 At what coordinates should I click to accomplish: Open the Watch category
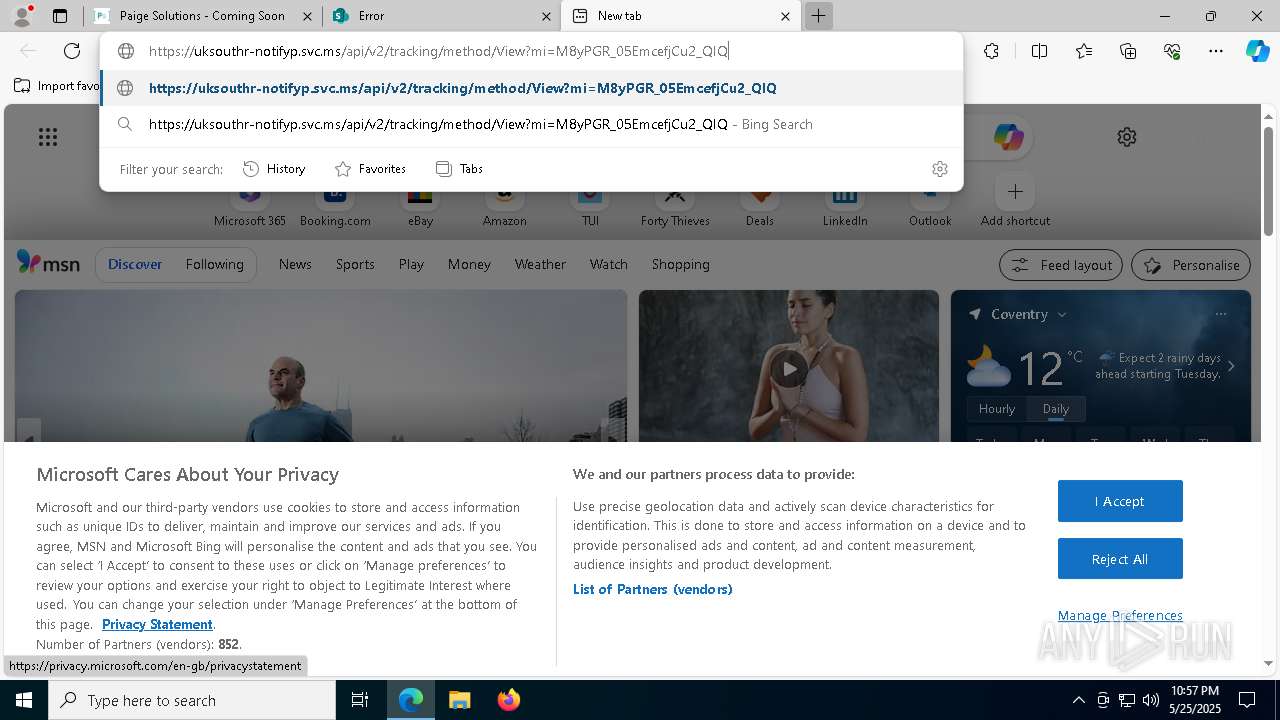click(608, 264)
